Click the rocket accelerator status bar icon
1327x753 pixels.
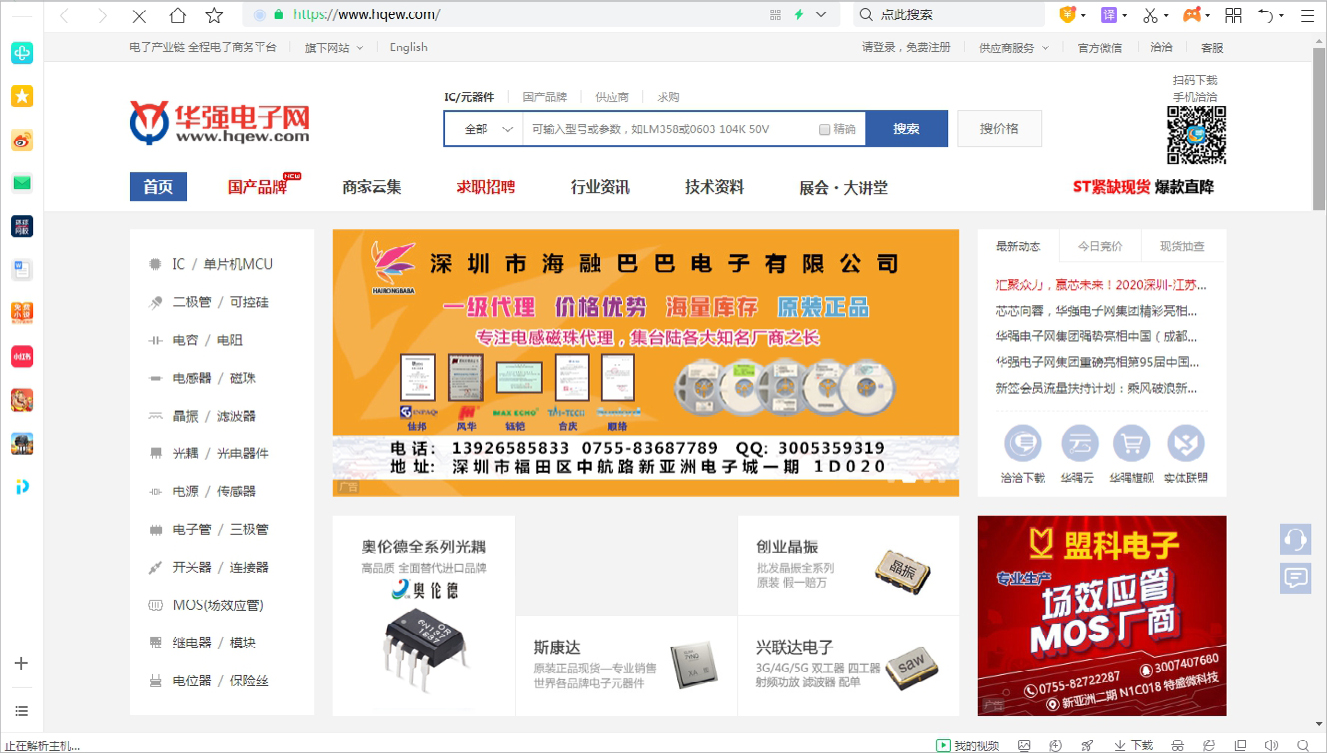(1087, 745)
